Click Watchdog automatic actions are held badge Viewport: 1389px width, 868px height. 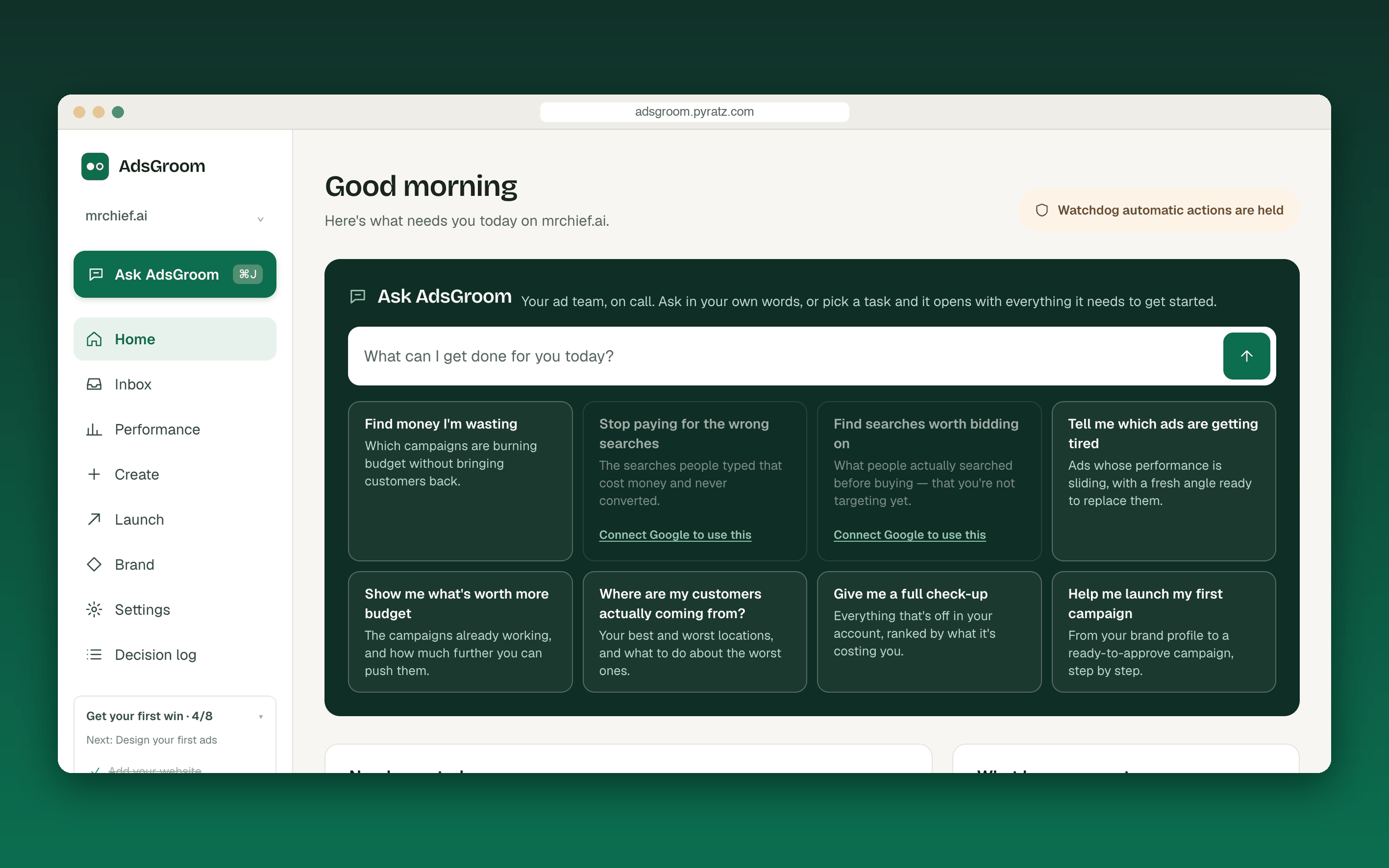pyautogui.click(x=1159, y=210)
